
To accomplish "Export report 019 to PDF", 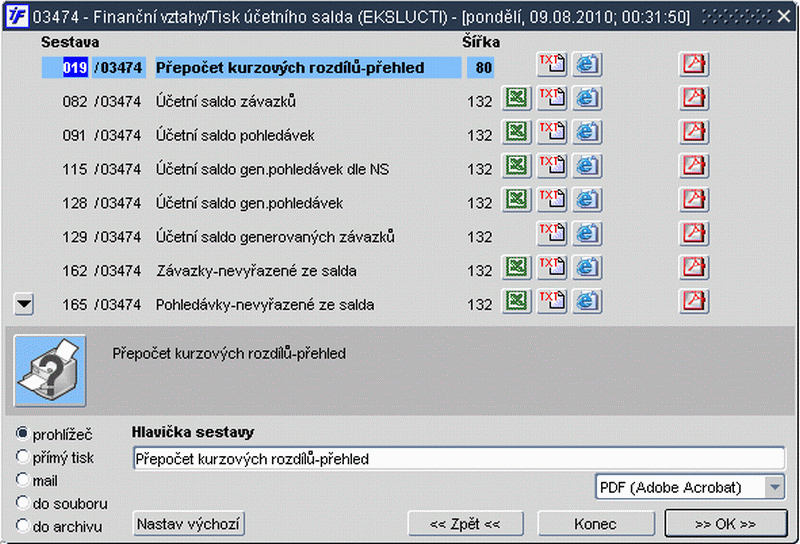I will (x=694, y=65).
